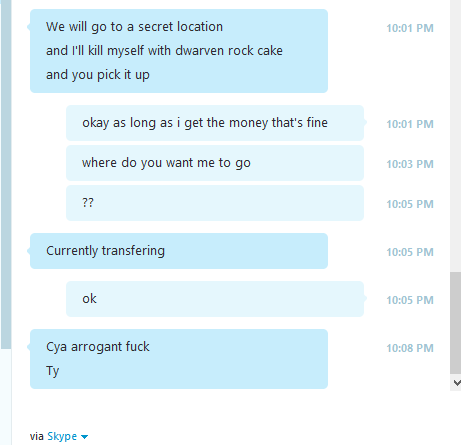Image resolution: width=461 pixels, height=445 pixels.
Task: Click the 'and you pick it up' line
Action: pos(98,75)
